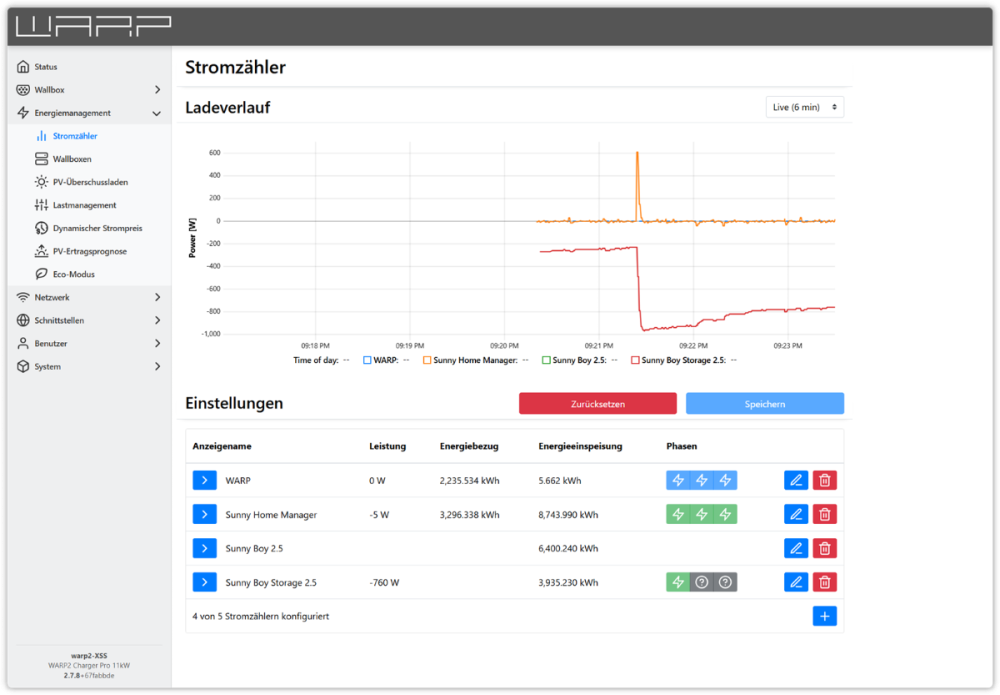Open the Live (6 min) dropdown
The image size is (1000, 695).
803,107
